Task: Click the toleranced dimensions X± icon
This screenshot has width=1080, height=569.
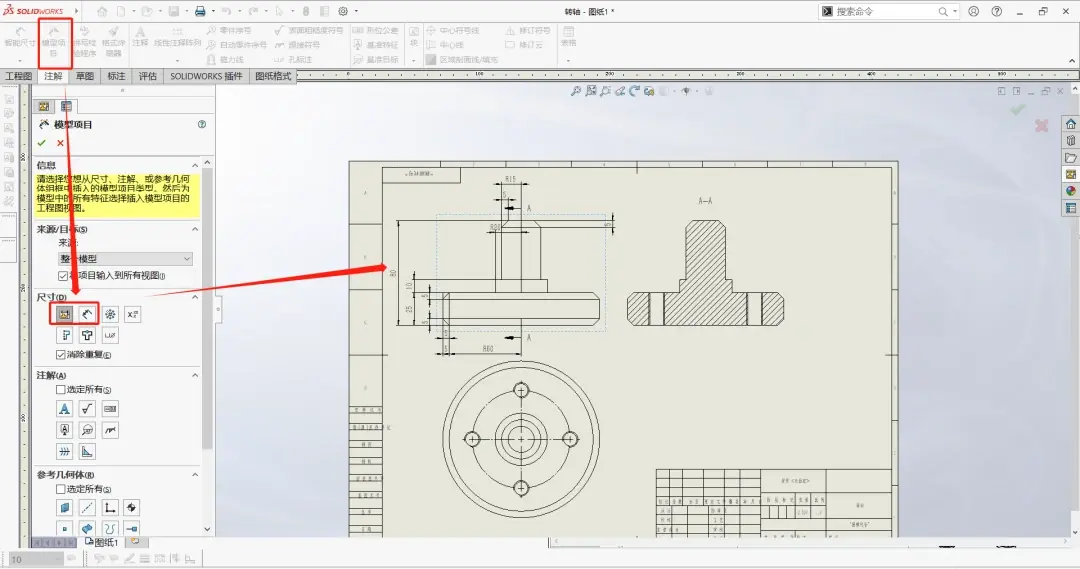Action: tap(132, 314)
